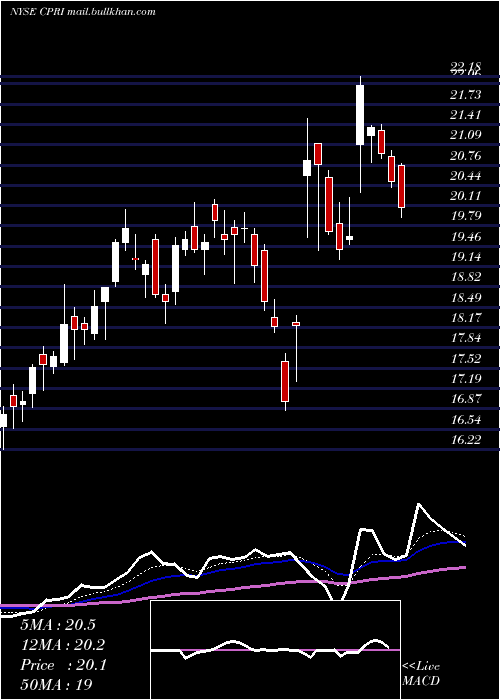Click the <<Live MACD label

point(421,673)
